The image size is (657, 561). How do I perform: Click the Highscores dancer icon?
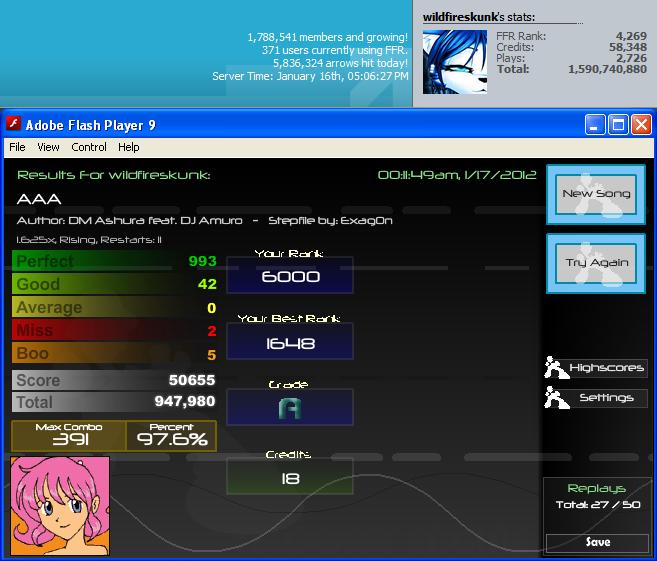pos(556,367)
